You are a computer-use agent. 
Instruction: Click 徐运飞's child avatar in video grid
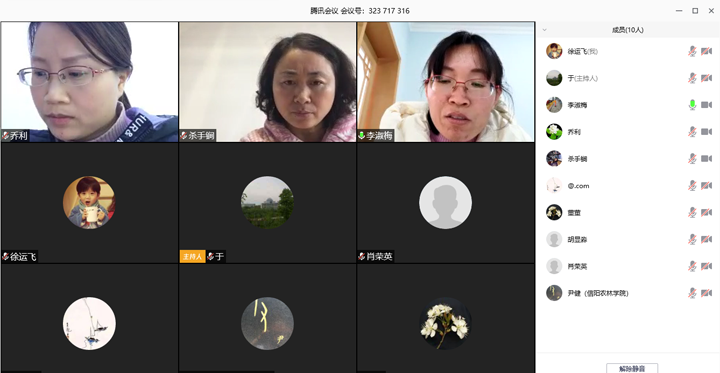[x=89, y=203]
